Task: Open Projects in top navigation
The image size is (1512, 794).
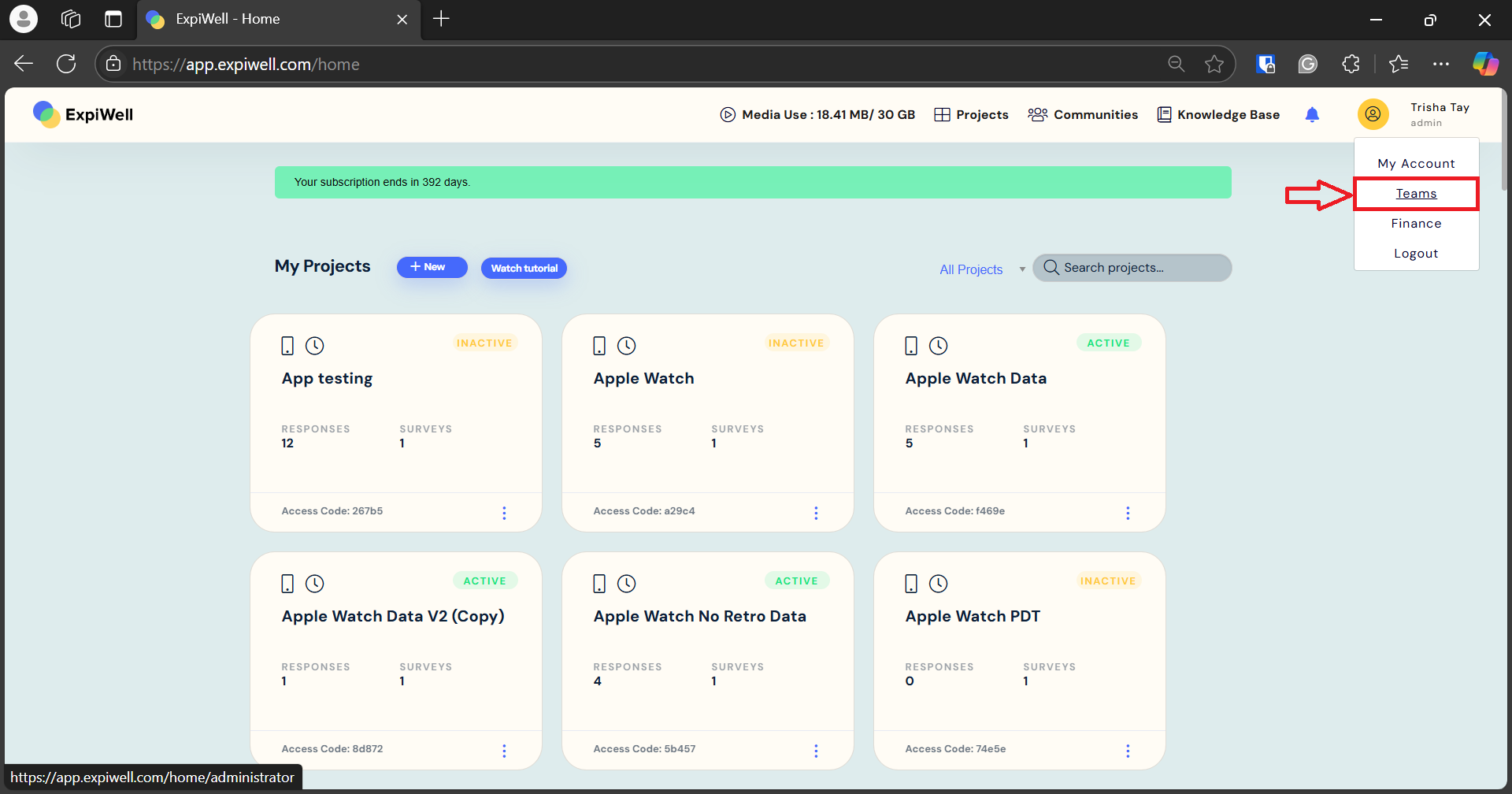Action: click(x=971, y=115)
